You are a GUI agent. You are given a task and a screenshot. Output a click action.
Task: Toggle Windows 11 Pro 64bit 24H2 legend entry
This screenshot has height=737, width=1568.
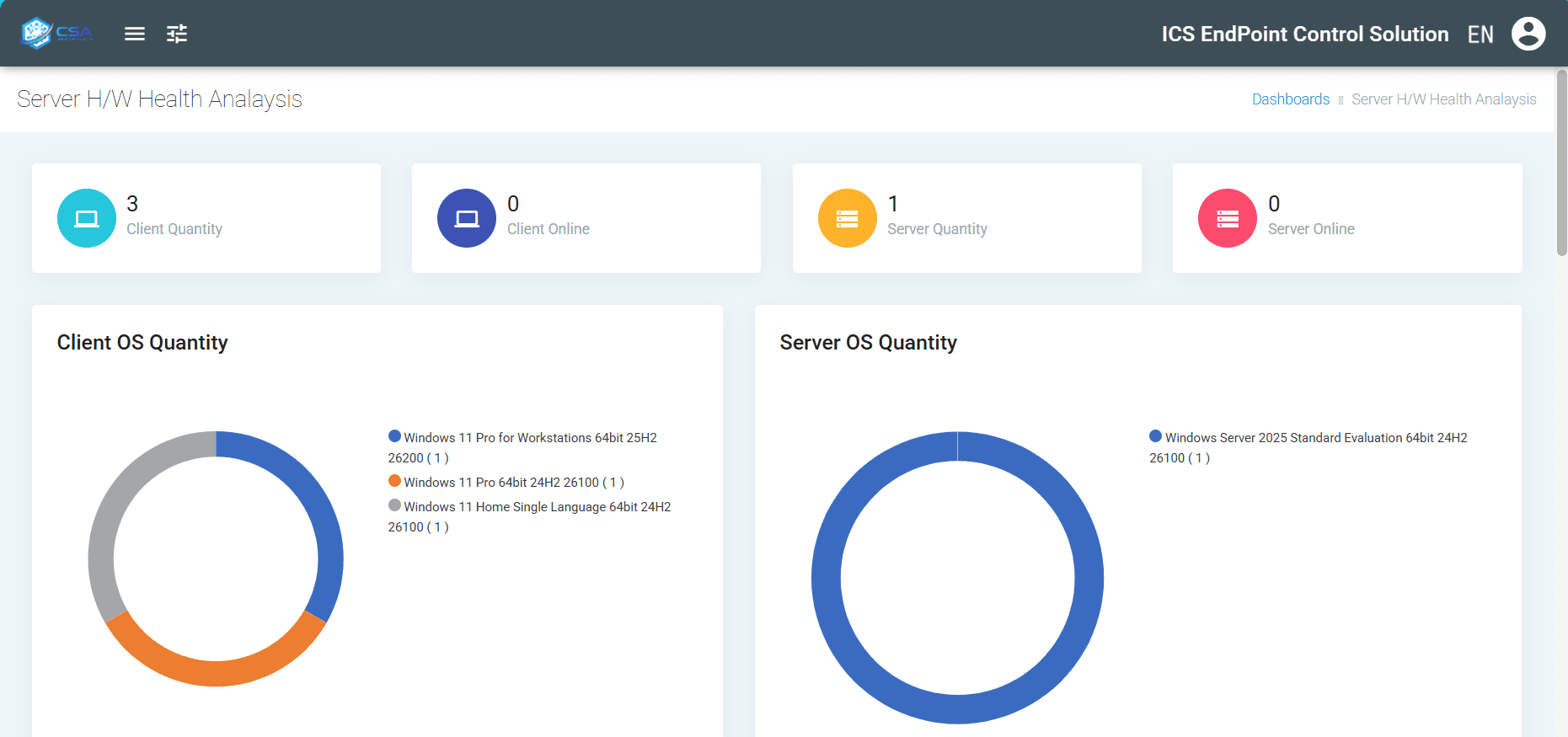[506, 482]
